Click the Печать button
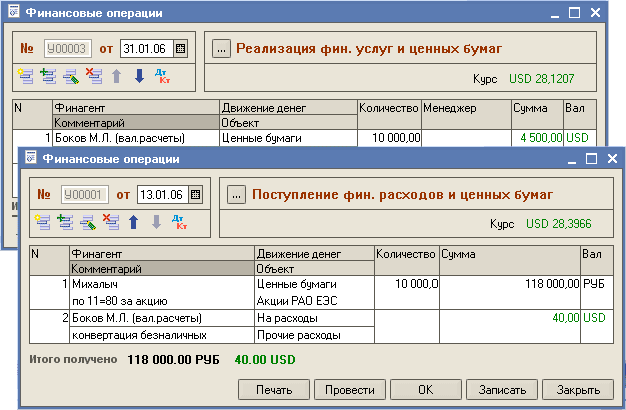This screenshot has width=626, height=410. [x=274, y=390]
